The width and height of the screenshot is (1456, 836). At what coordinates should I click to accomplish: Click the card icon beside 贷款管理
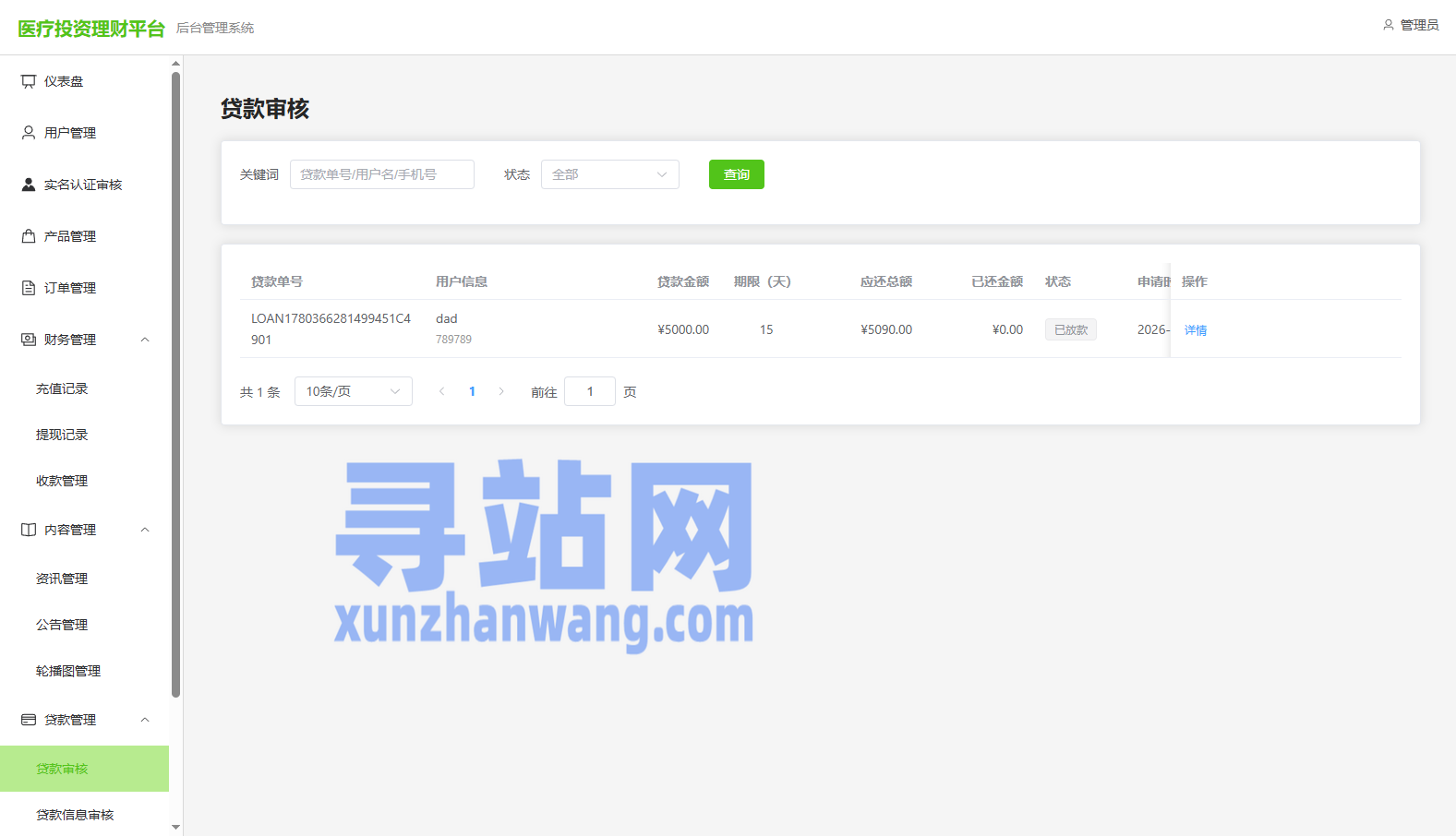29,720
